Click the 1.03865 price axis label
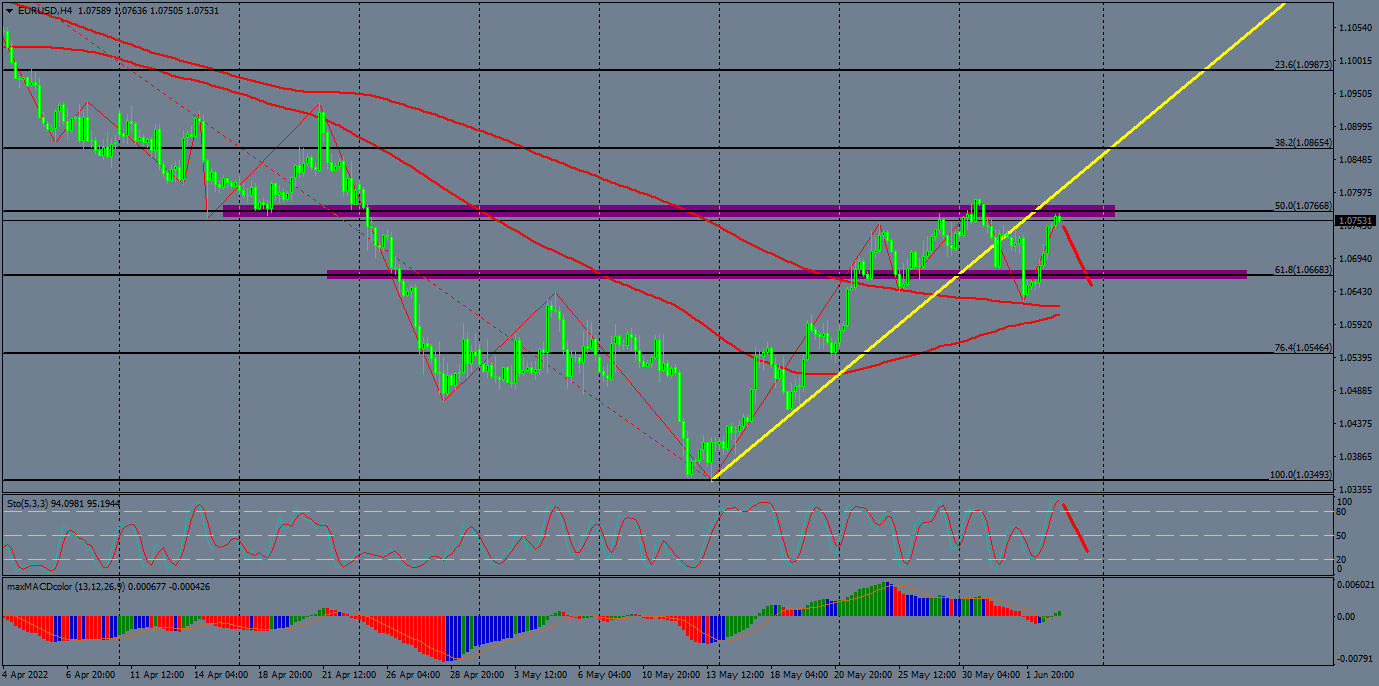Viewport: 1379px width, 686px height. [x=1357, y=457]
